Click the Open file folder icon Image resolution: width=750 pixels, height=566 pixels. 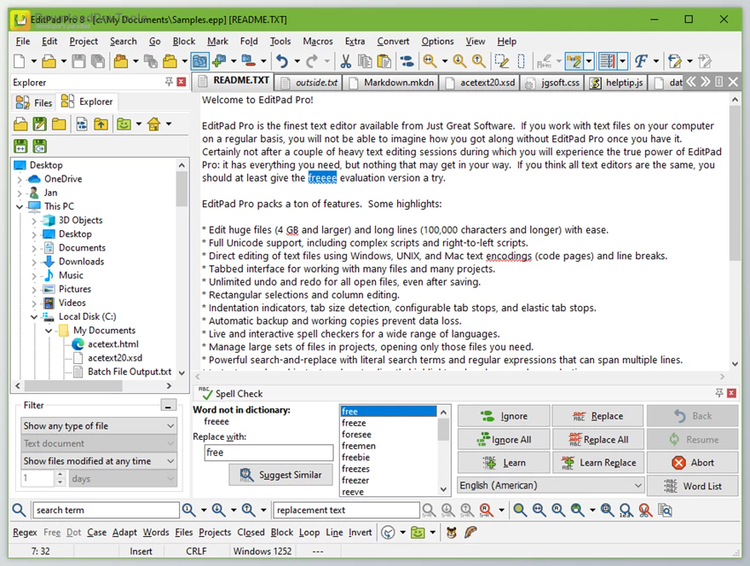tap(49, 61)
